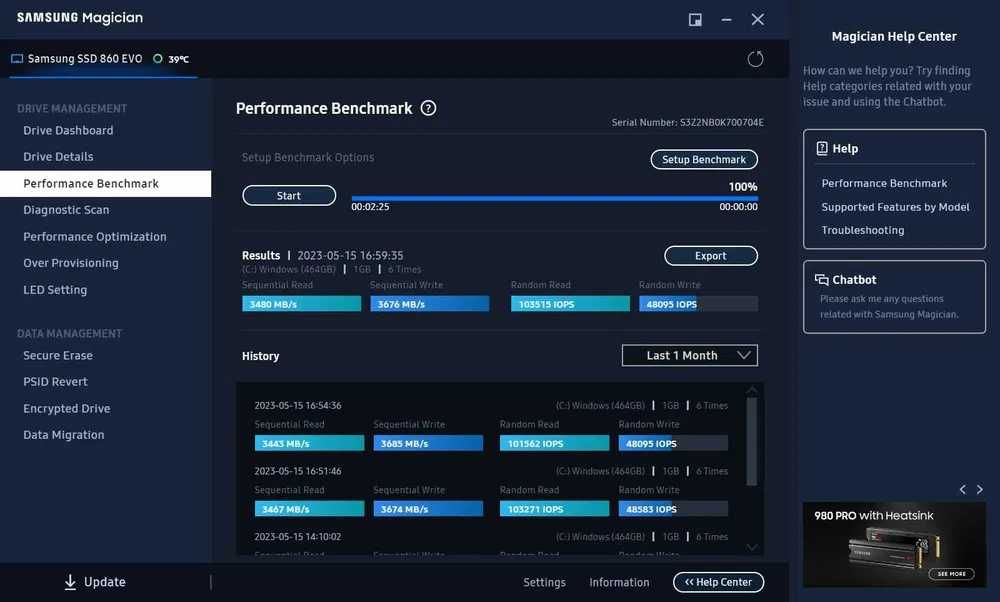Open Supported Features by Model help topic
Viewport: 1000px width, 602px height.
pos(895,207)
